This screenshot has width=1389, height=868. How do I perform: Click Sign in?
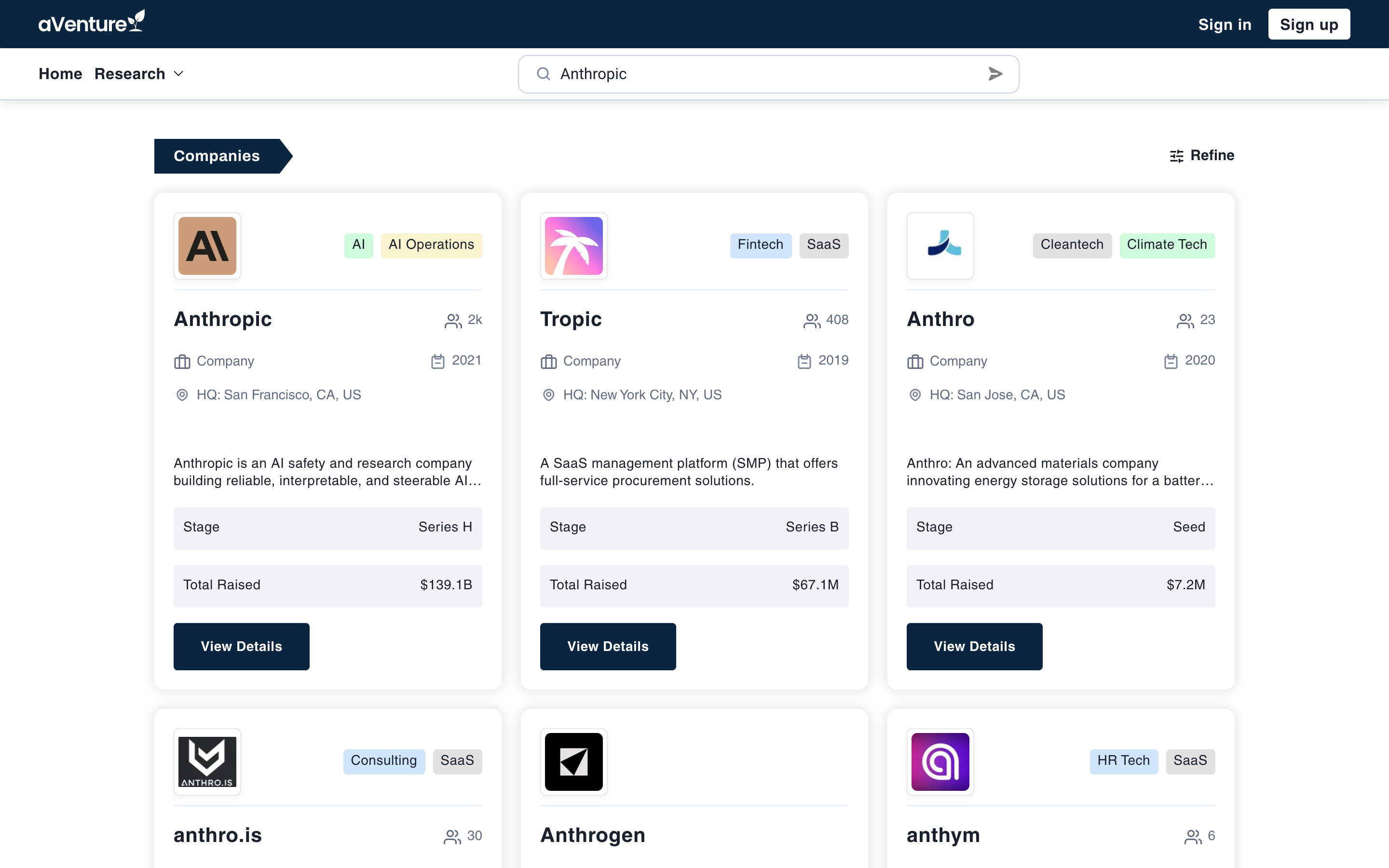(1225, 24)
